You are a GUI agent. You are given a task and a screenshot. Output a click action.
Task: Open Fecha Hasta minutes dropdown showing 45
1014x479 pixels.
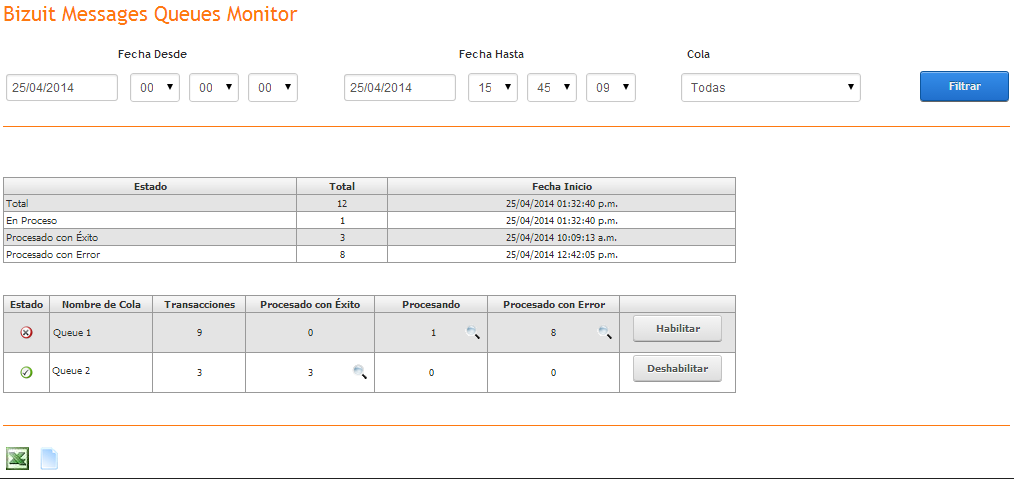pos(552,87)
